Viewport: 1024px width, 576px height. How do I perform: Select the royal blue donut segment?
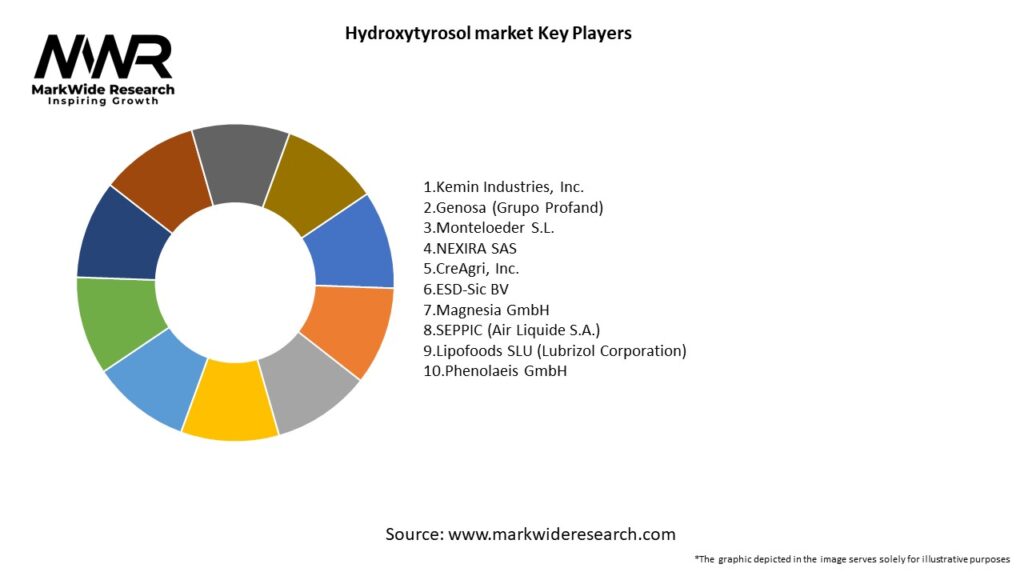pyautogui.click(x=353, y=246)
